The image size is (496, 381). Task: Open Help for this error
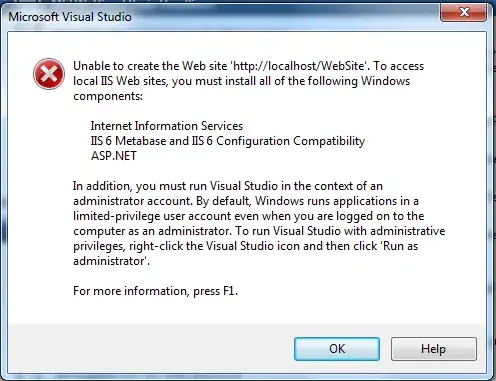coord(434,349)
